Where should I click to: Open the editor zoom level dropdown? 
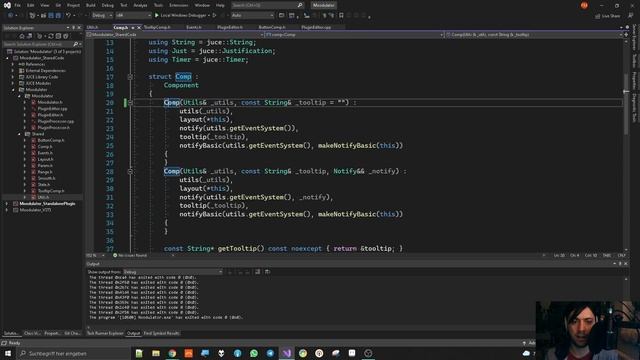tap(96, 256)
